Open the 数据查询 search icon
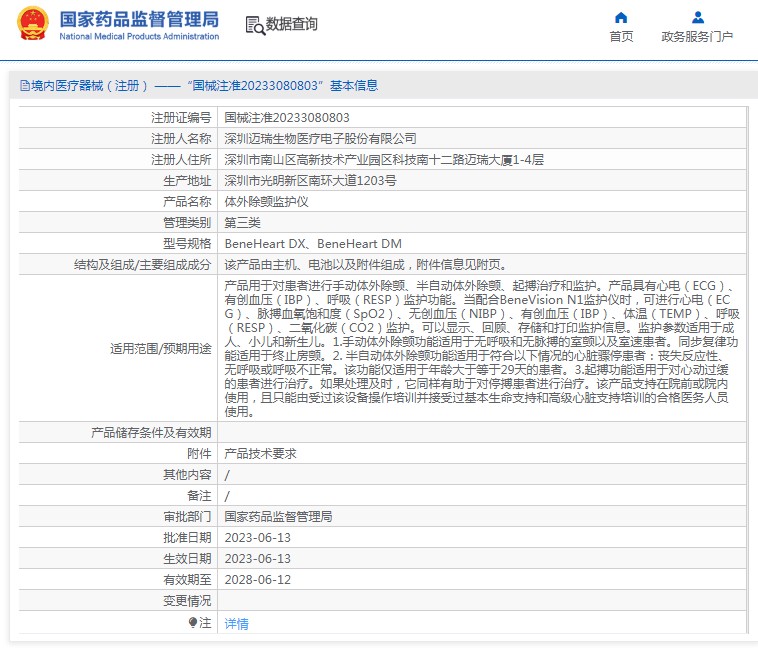The width and height of the screenshot is (758, 648). [255, 25]
